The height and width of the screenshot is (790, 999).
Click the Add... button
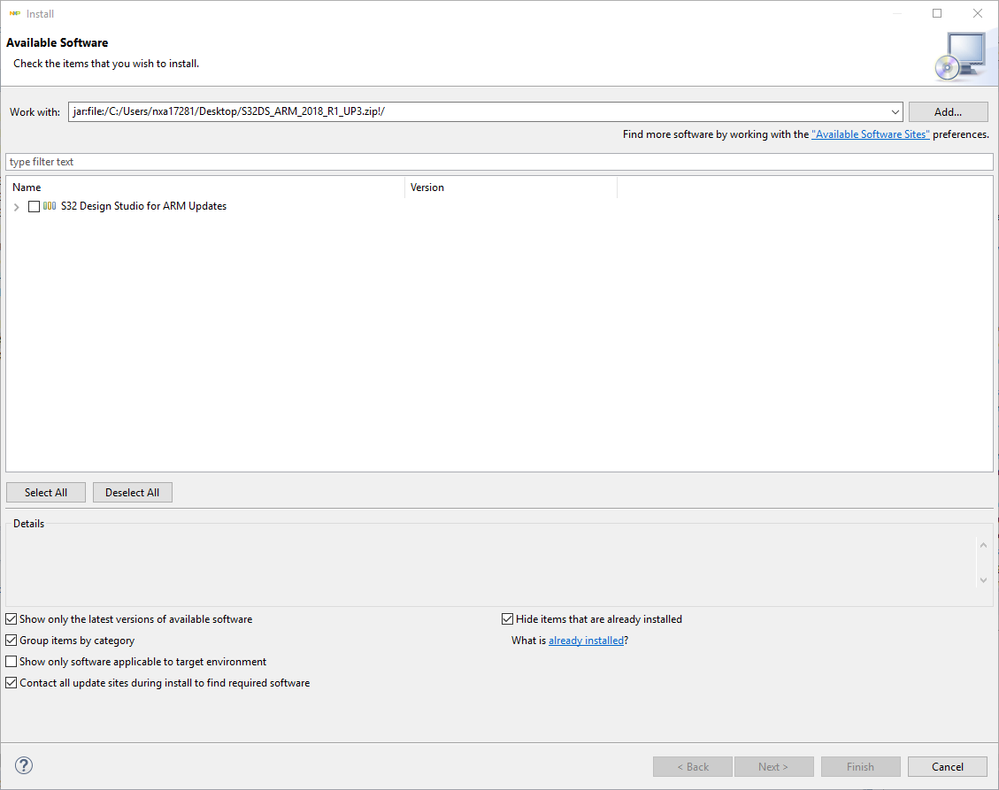pos(948,112)
